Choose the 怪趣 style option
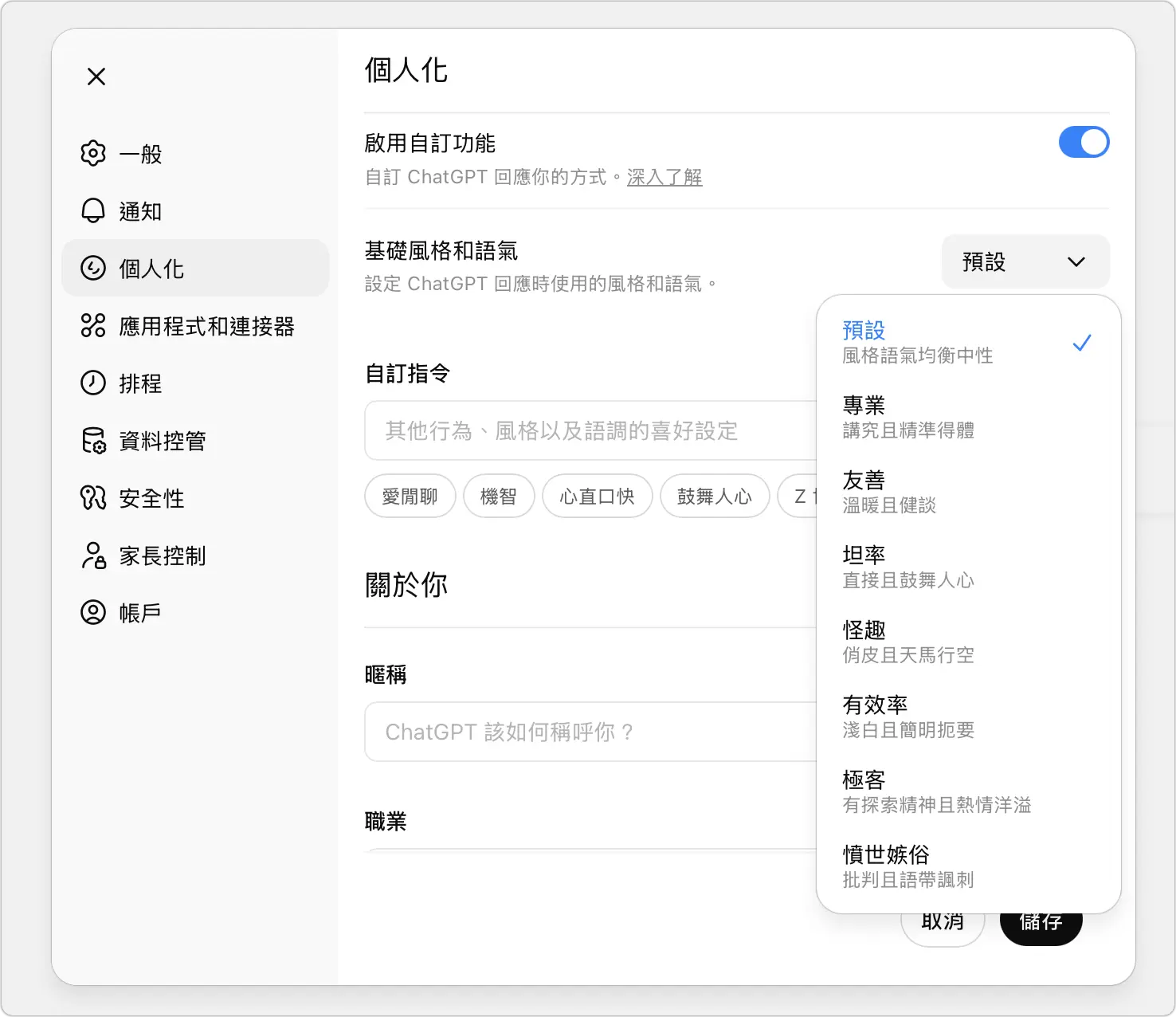The image size is (1176, 1017). (x=968, y=642)
